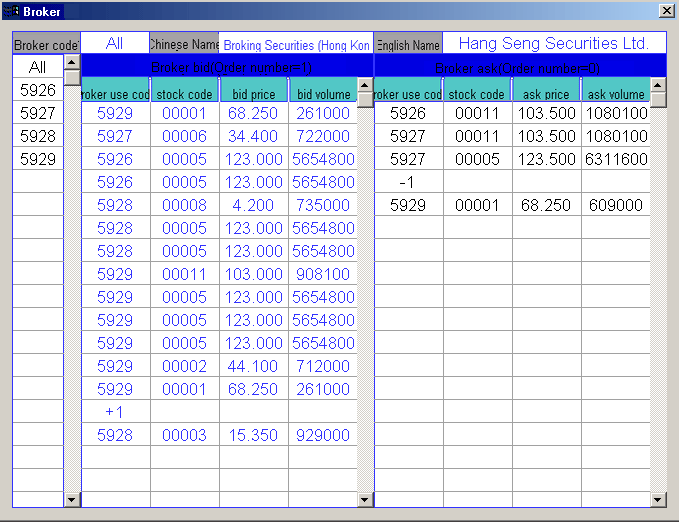The height and width of the screenshot is (522, 679).
Task: Click bid price 4.200 cell
Action: (x=254, y=205)
